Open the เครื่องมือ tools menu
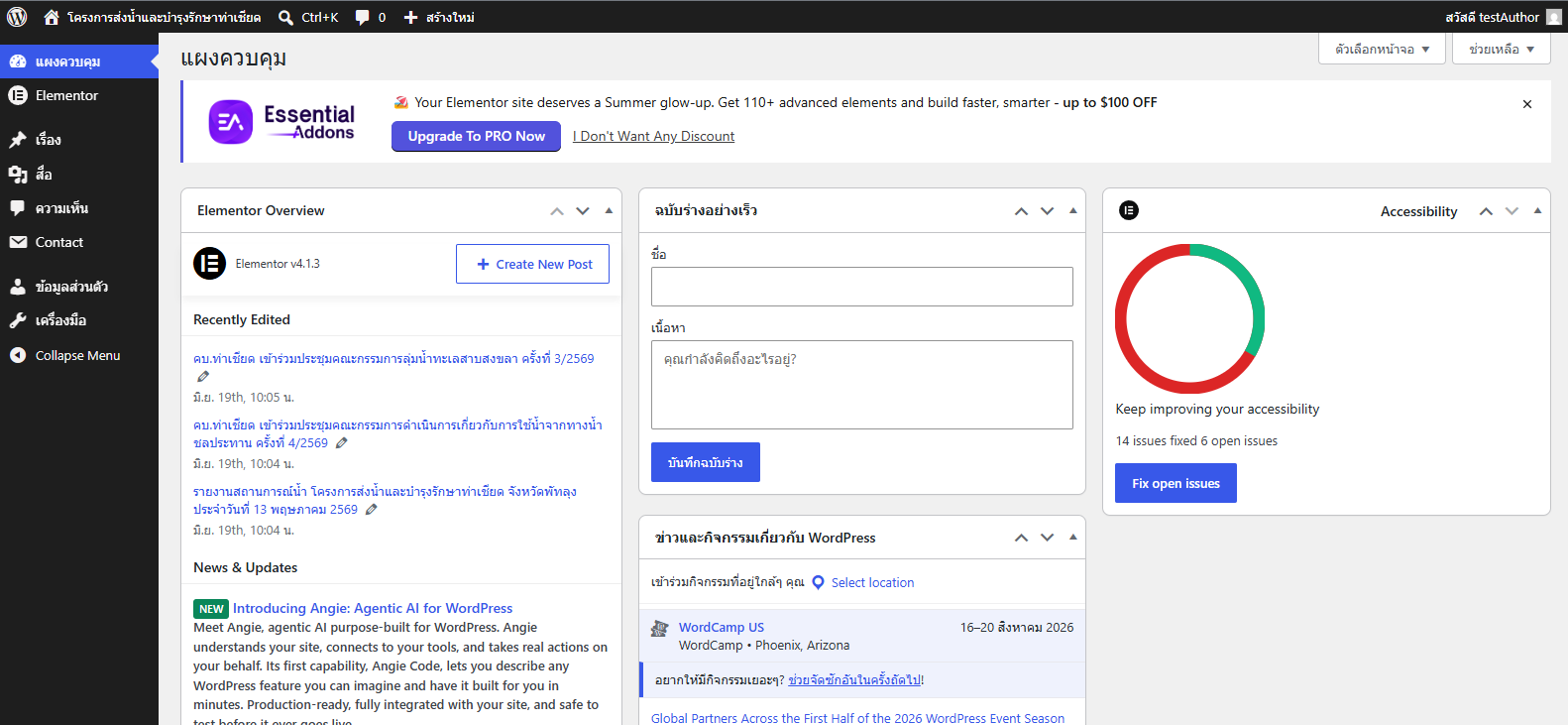 pos(79,320)
